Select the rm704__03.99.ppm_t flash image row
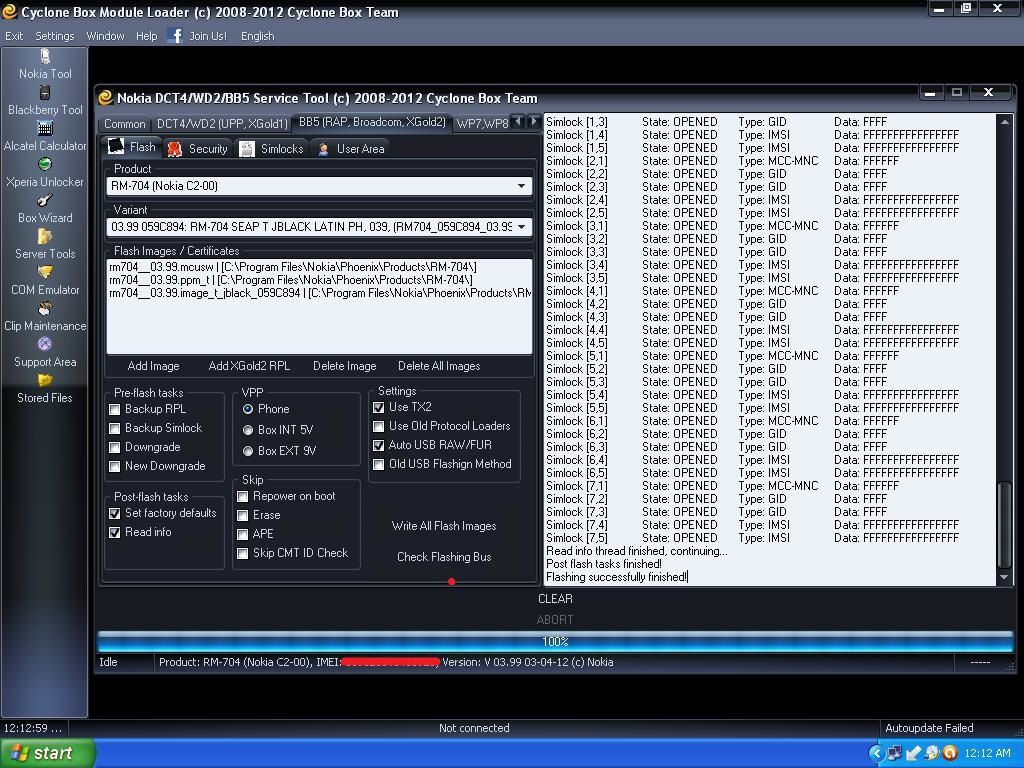 point(291,280)
